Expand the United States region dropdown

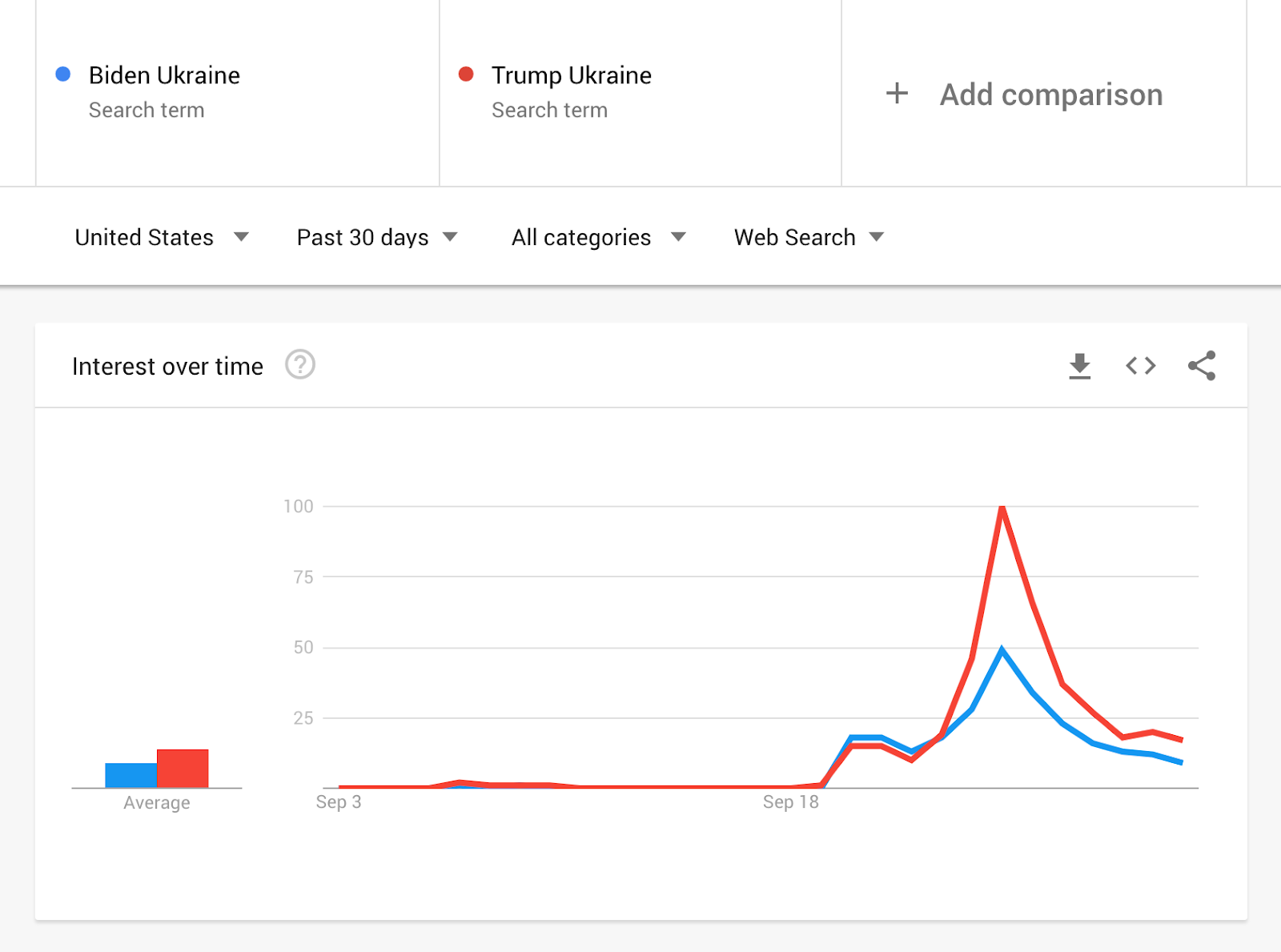coord(162,237)
